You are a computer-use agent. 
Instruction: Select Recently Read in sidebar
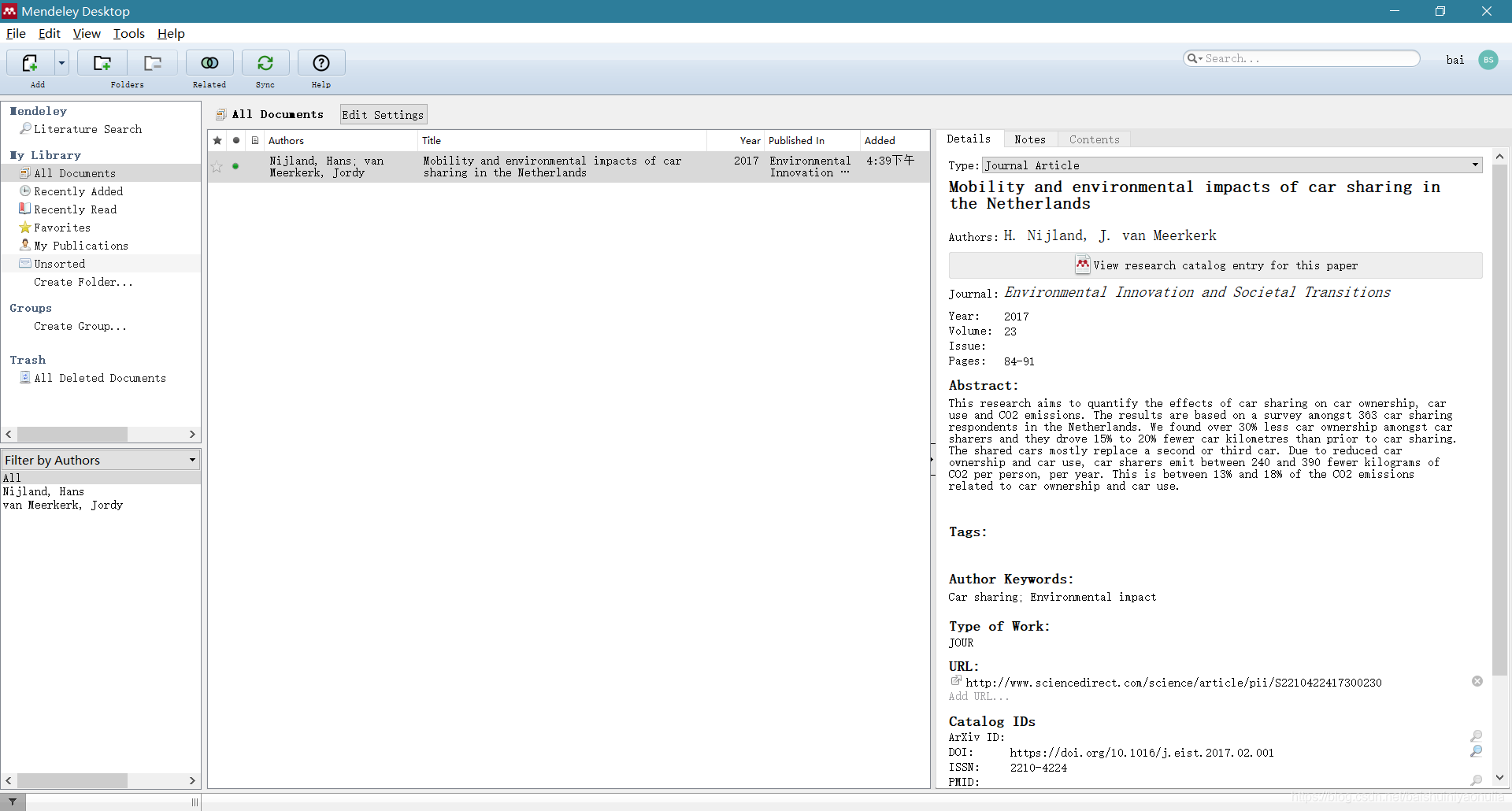point(75,209)
